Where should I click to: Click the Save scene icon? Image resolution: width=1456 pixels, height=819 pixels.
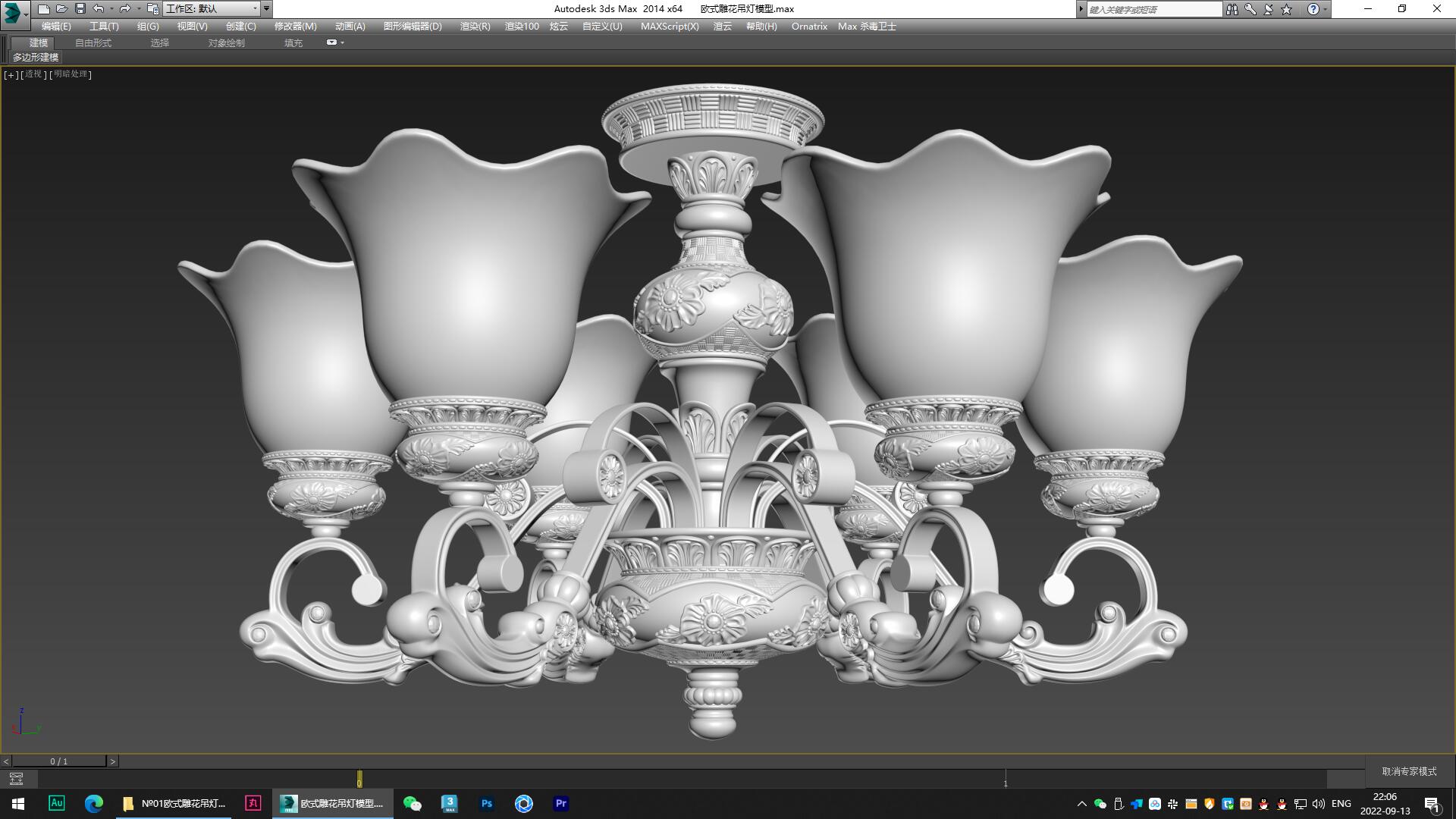pyautogui.click(x=79, y=9)
